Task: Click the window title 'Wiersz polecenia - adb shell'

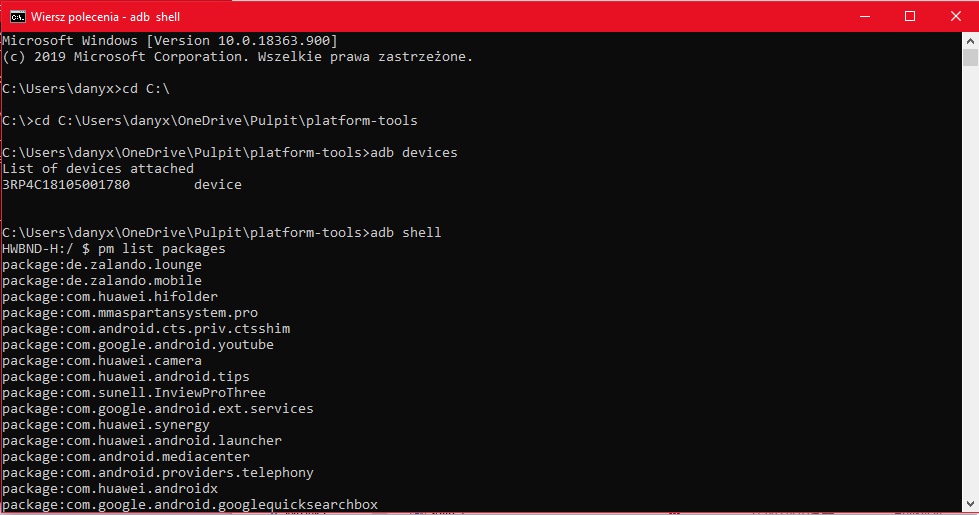Action: [106, 17]
